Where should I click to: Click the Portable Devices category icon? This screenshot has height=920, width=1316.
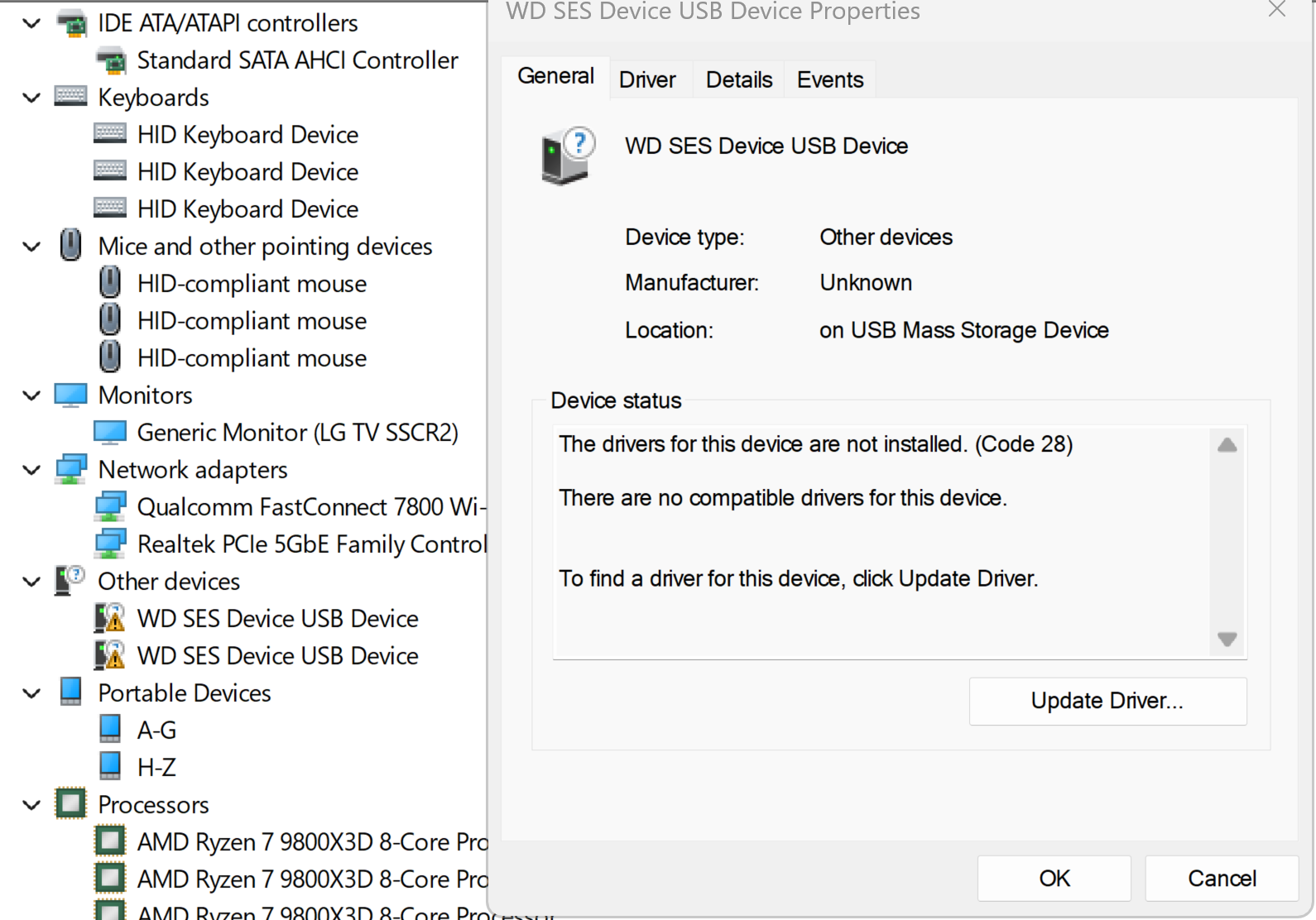click(71, 692)
